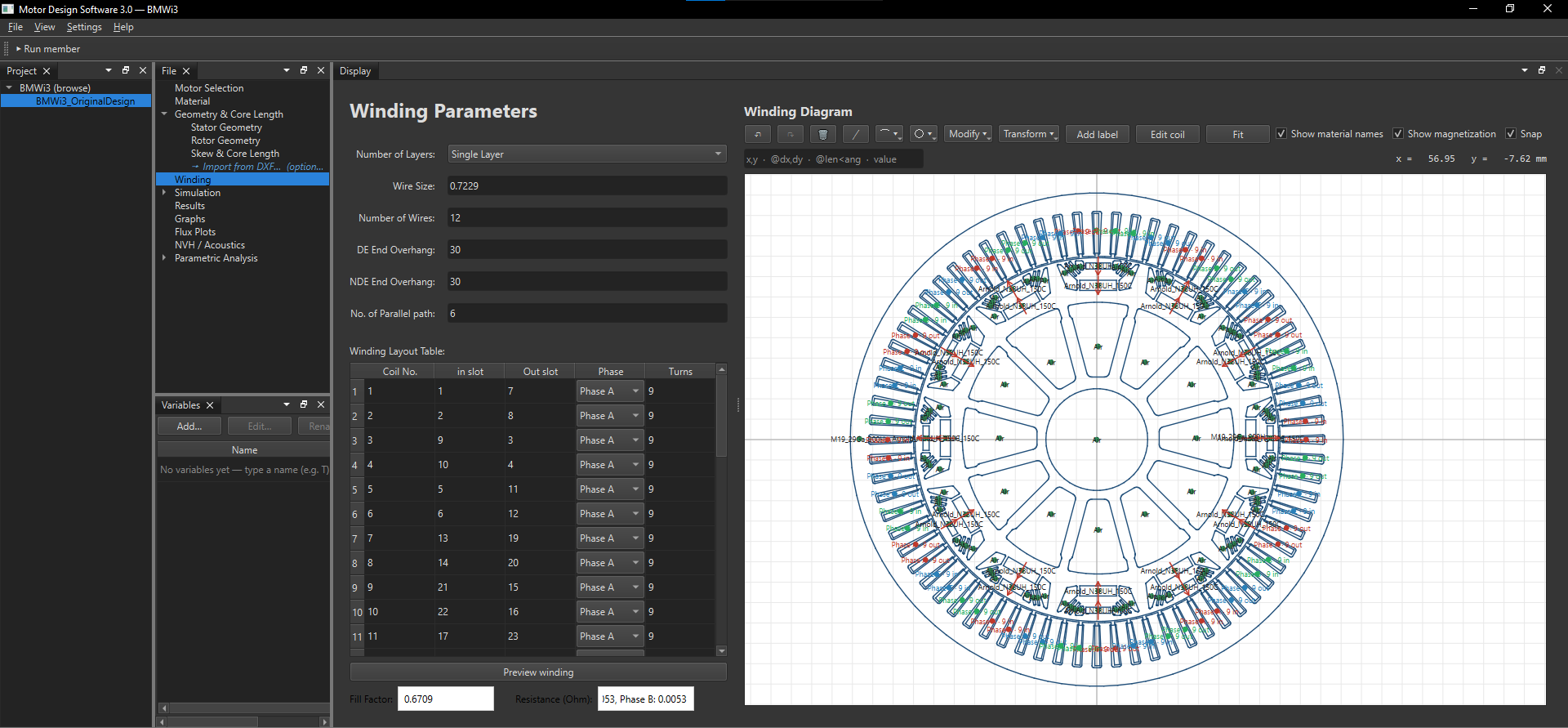Expand the Simulation tree node
The image size is (1568, 728).
(x=164, y=193)
